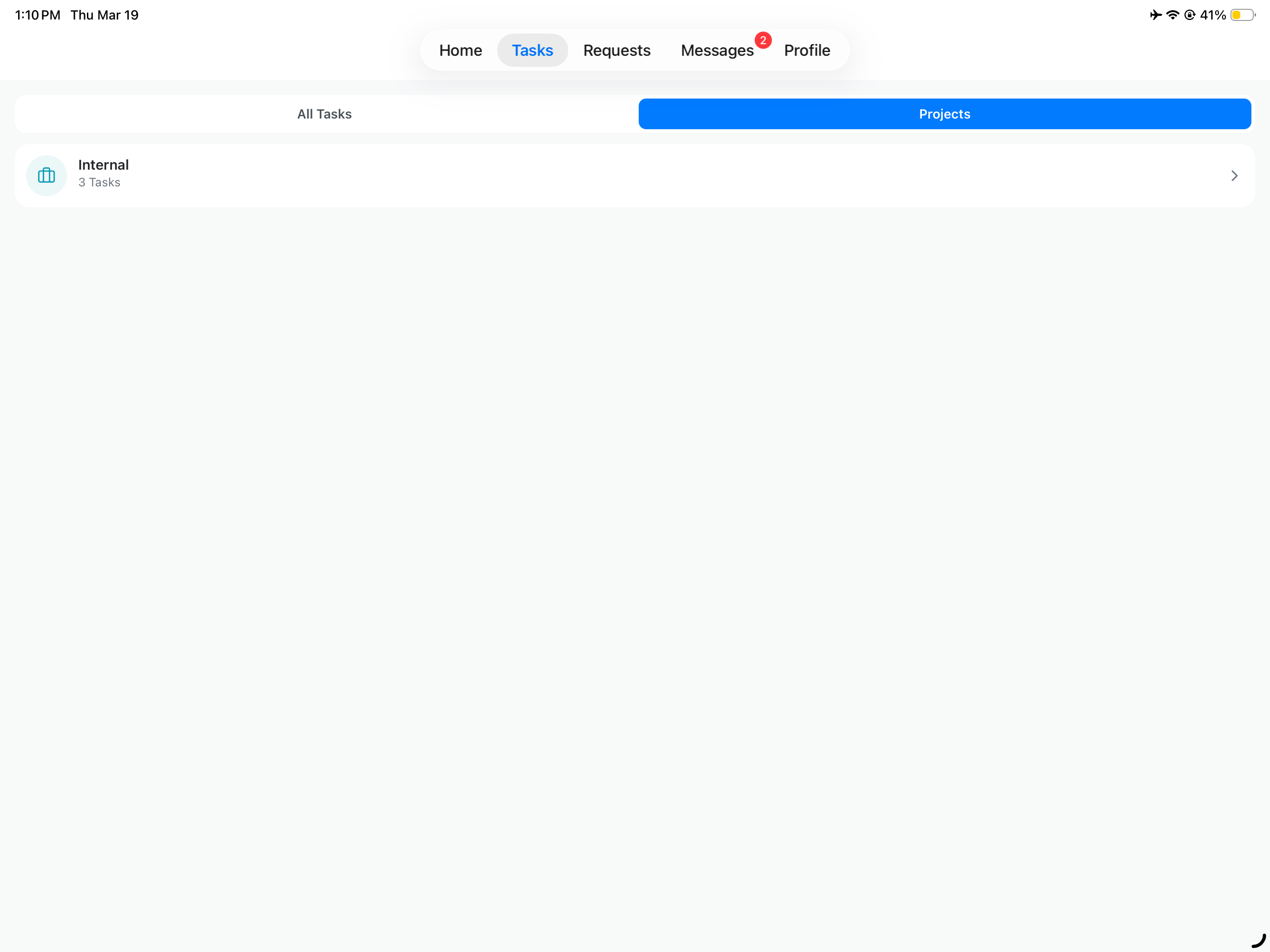Tap the airplane mode status icon
1270x952 pixels.
pos(1155,15)
